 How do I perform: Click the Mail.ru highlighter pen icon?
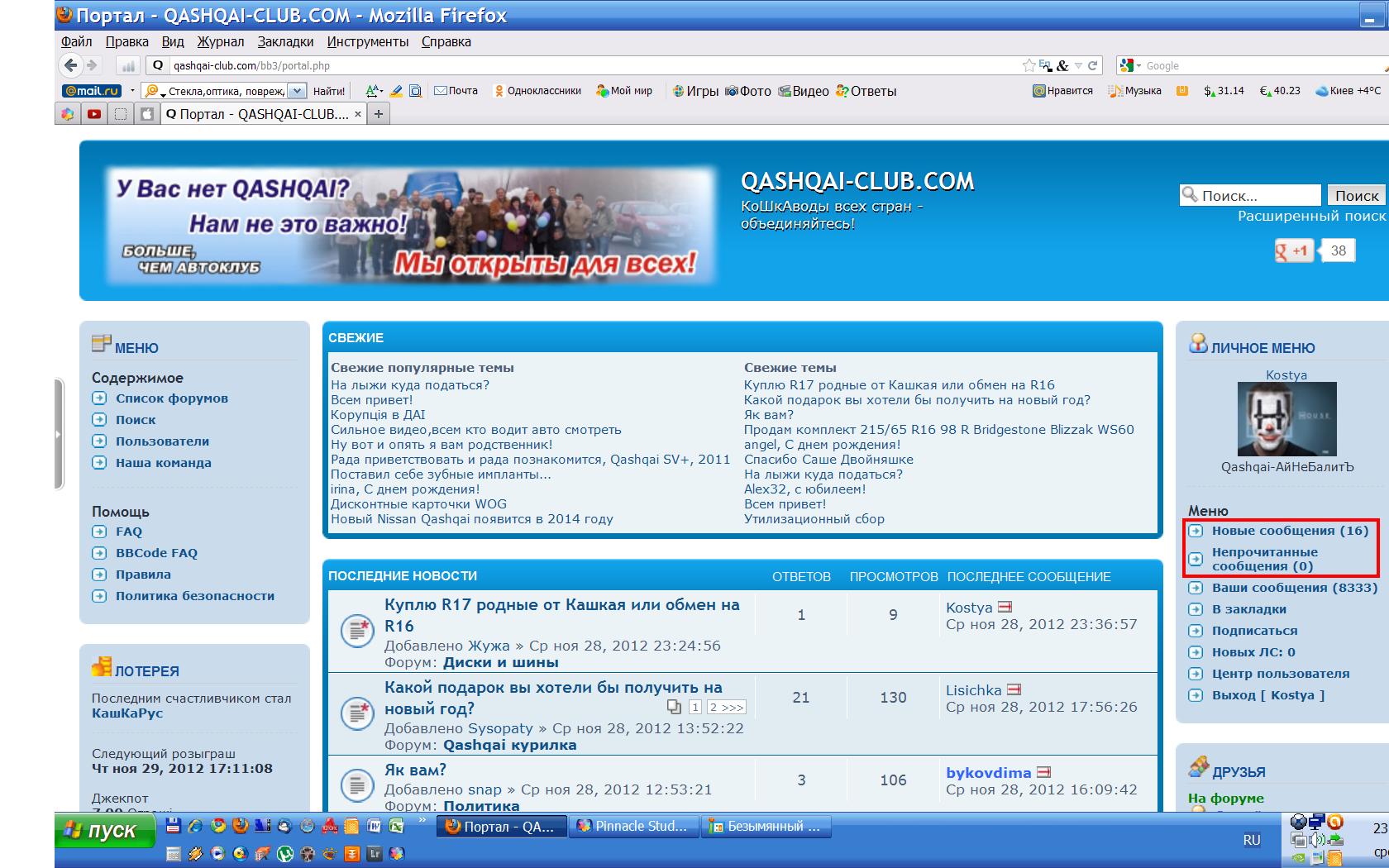pos(396,91)
